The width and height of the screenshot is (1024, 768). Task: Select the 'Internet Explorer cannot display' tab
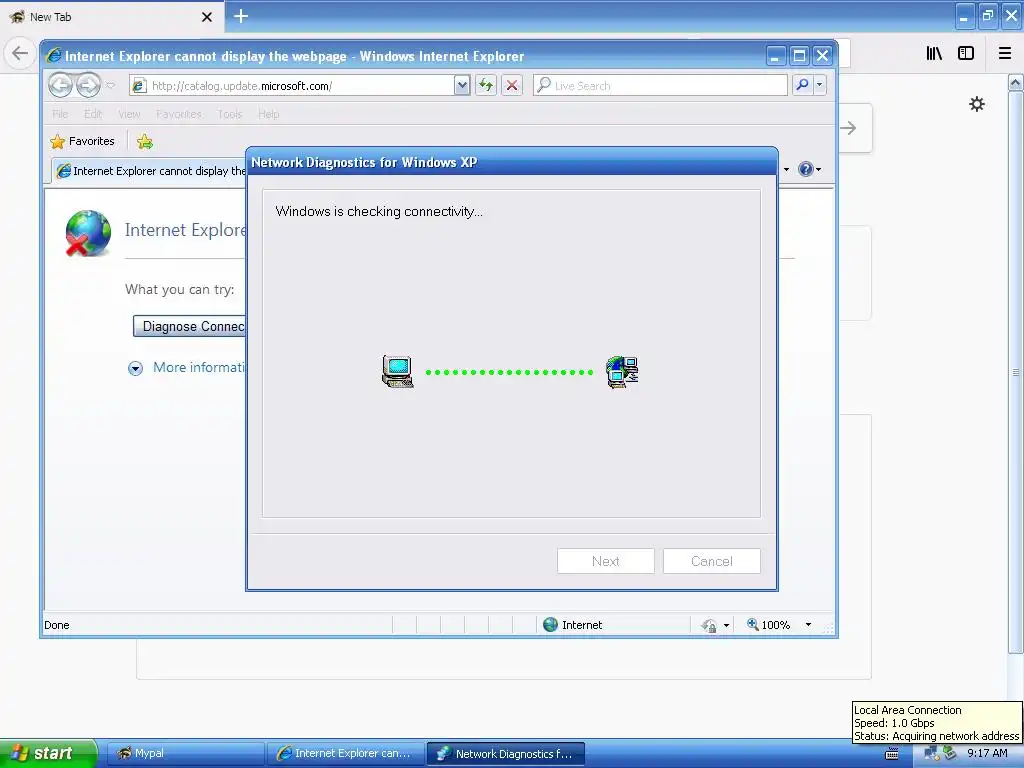[x=150, y=171]
